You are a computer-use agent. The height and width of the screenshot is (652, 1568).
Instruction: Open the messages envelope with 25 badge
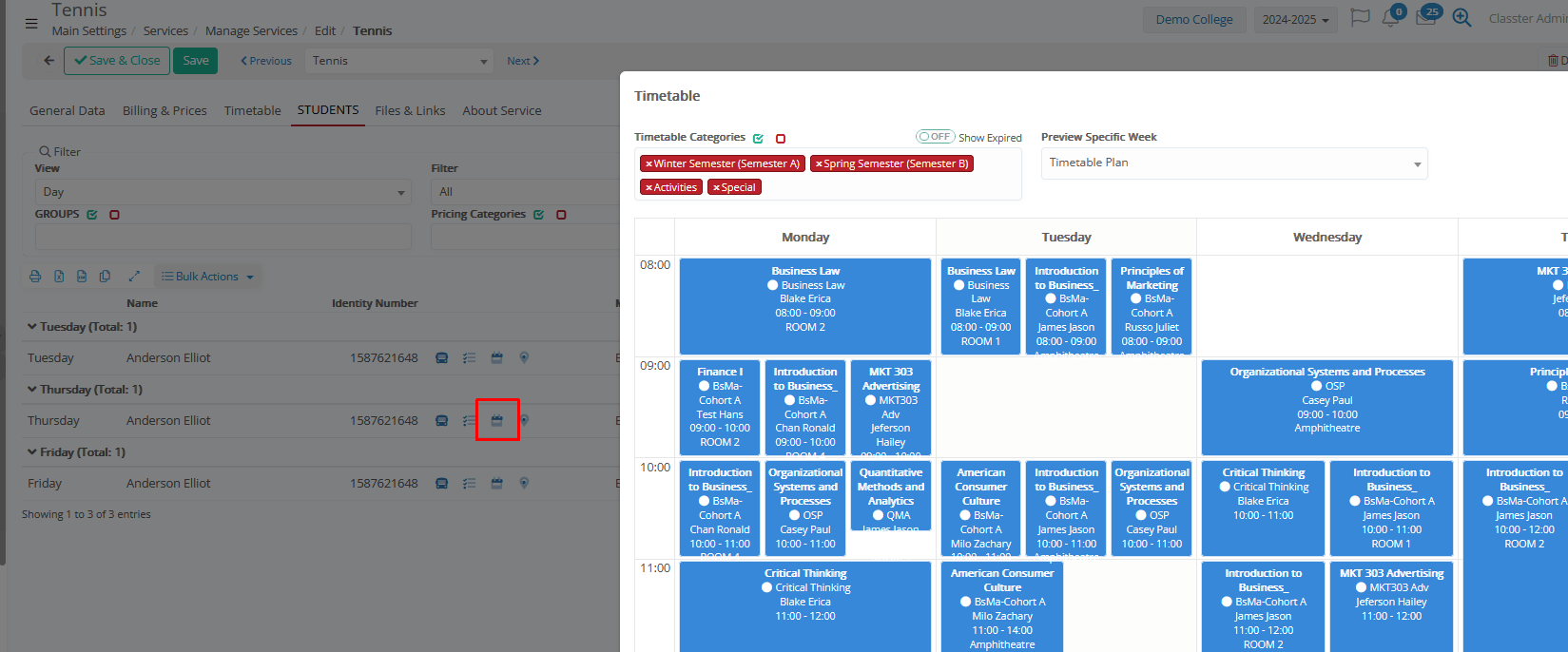[1425, 19]
